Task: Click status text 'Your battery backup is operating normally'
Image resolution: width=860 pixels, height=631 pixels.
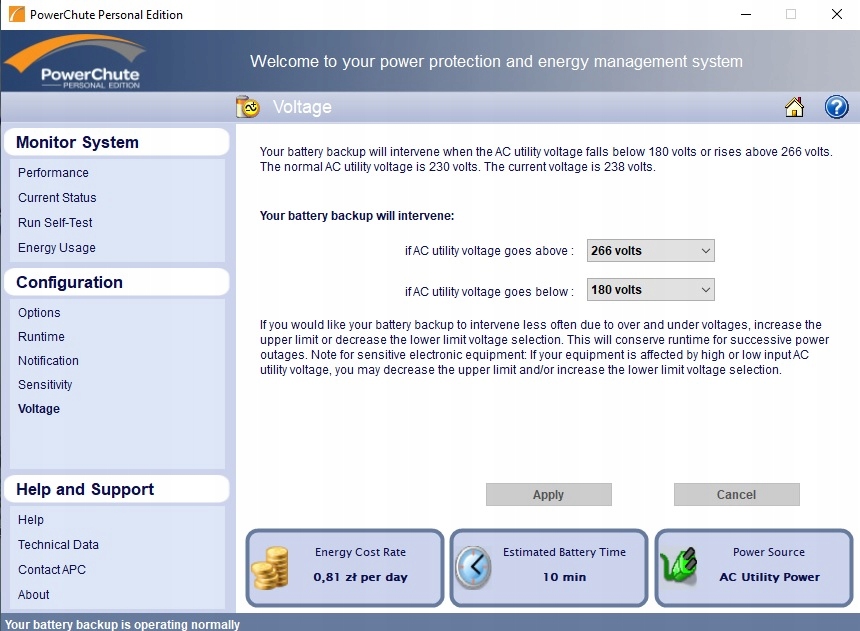Action: pyautogui.click(x=122, y=624)
